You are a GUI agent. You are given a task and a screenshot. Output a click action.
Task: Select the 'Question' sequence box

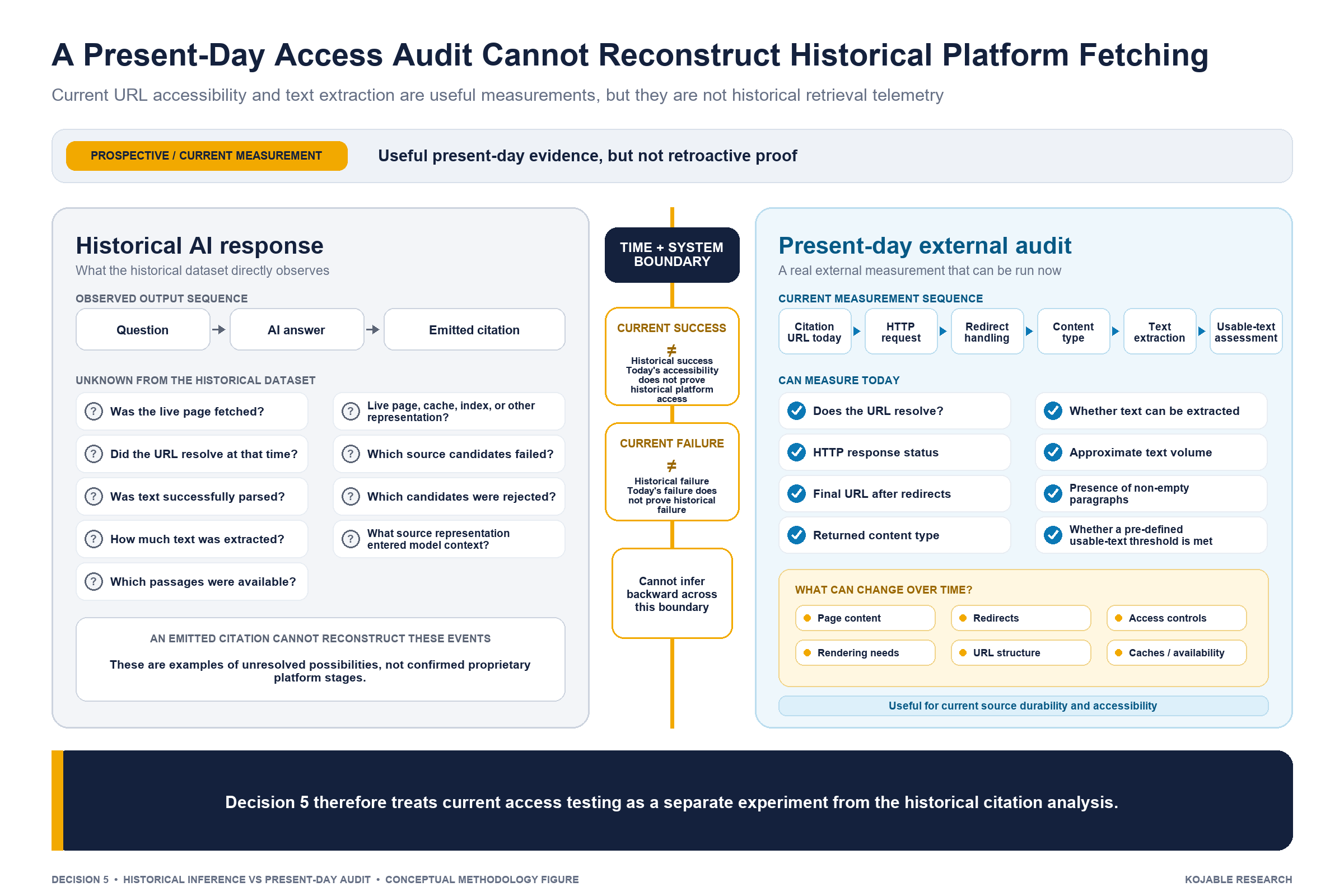coord(143,330)
